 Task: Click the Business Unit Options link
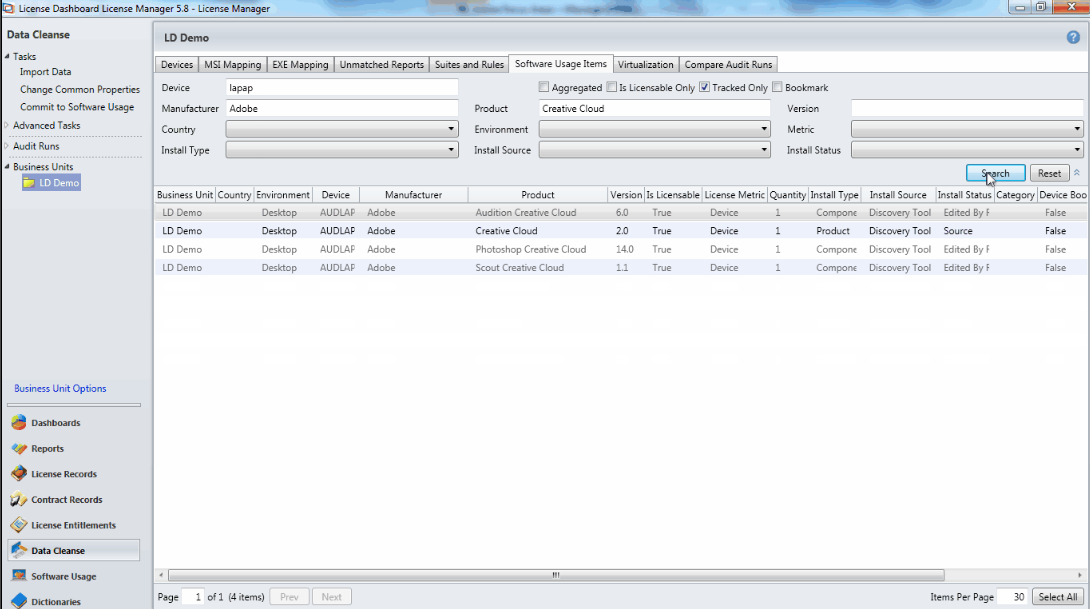pyautogui.click(x=60, y=389)
